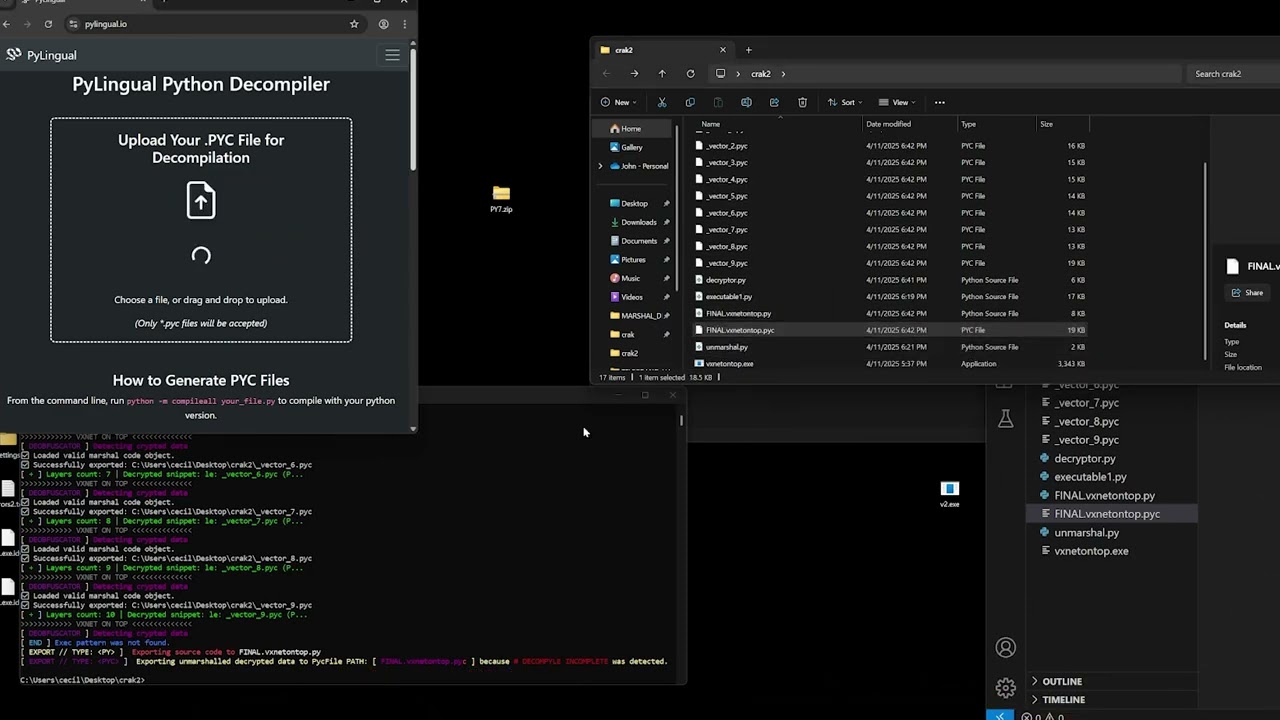Open Documents in Explorer quick access
This screenshot has height=720, width=1280.
click(638, 241)
